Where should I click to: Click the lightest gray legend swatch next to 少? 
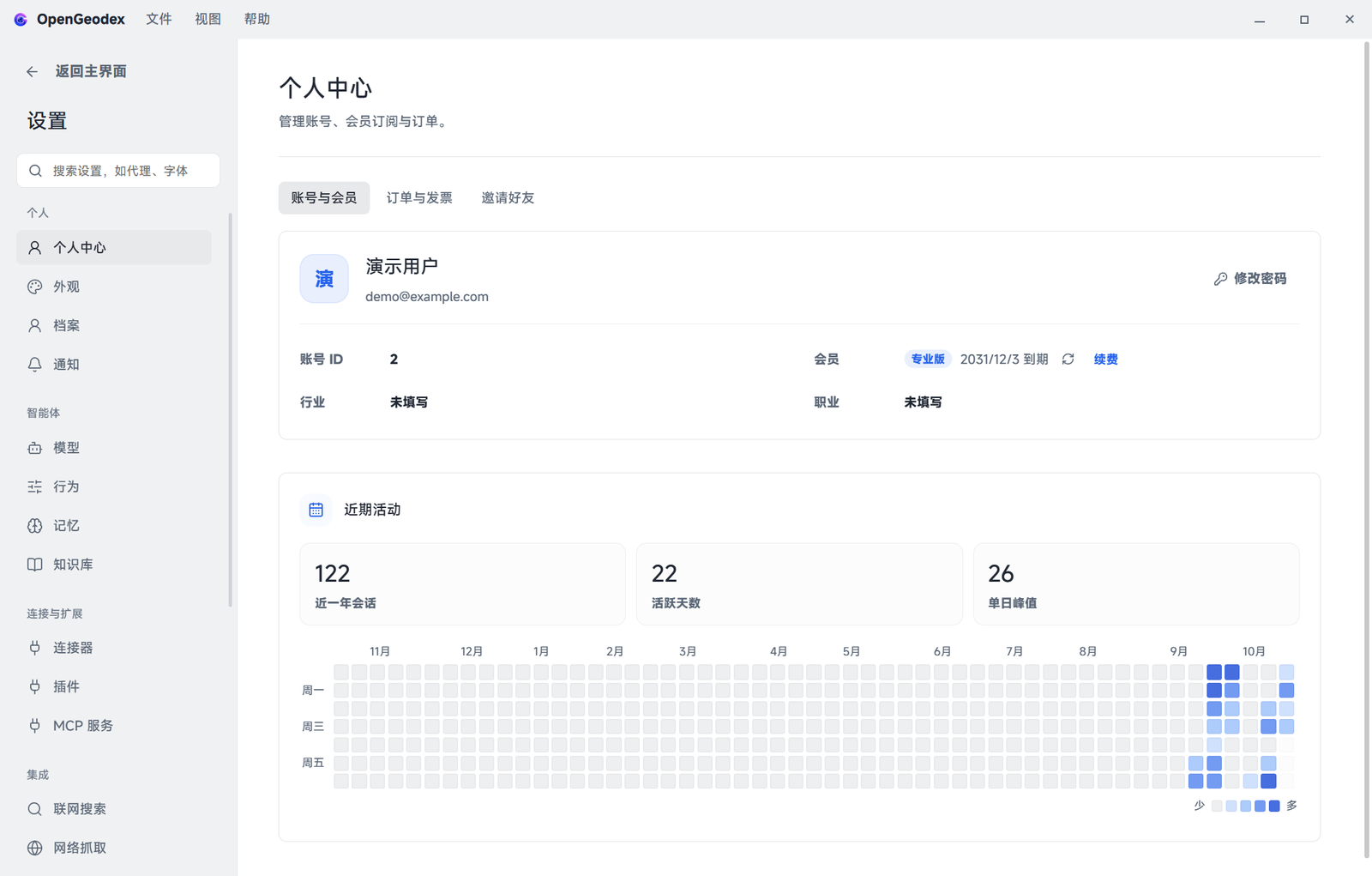pyautogui.click(x=1217, y=806)
